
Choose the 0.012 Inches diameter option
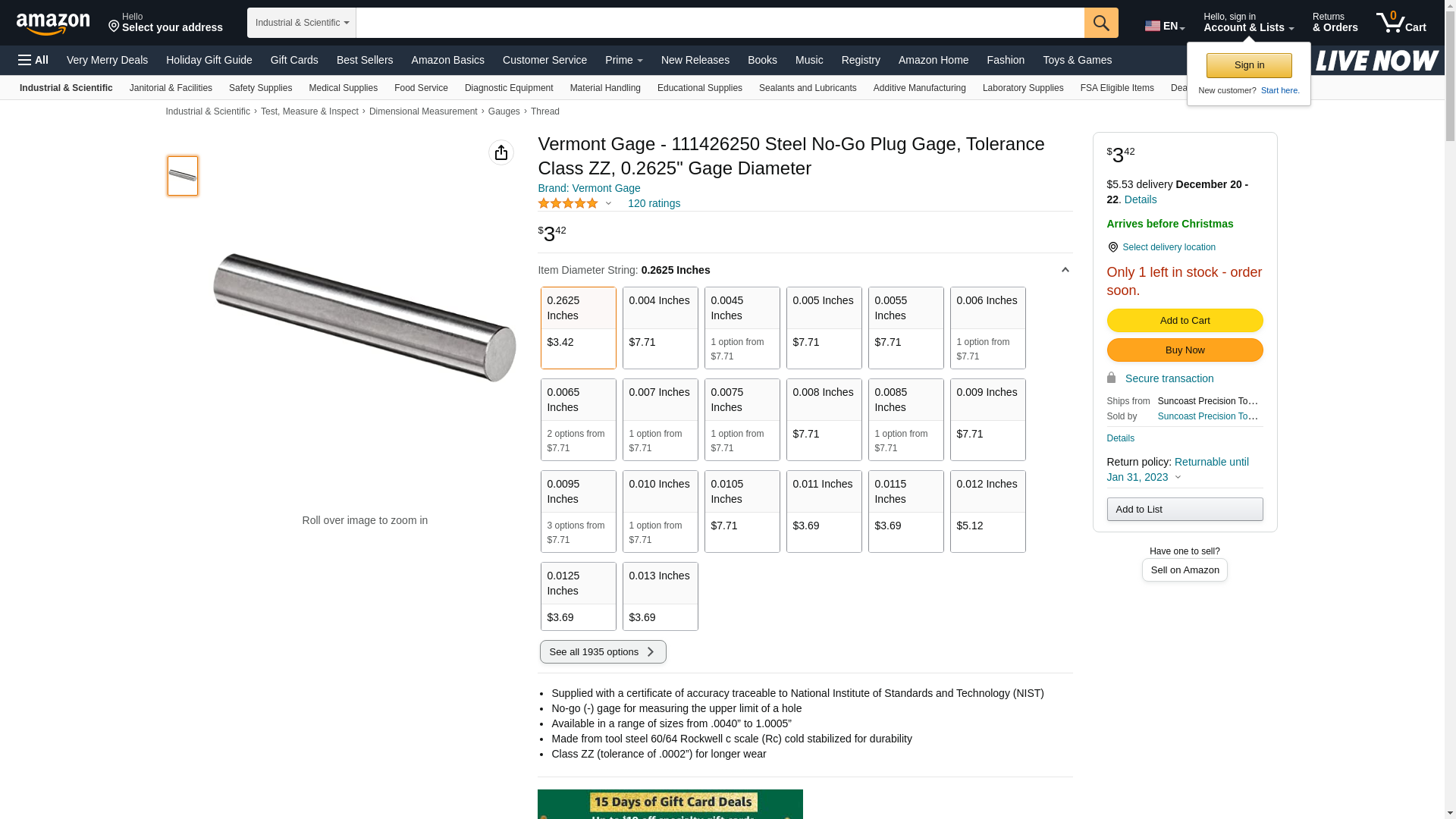(x=987, y=511)
